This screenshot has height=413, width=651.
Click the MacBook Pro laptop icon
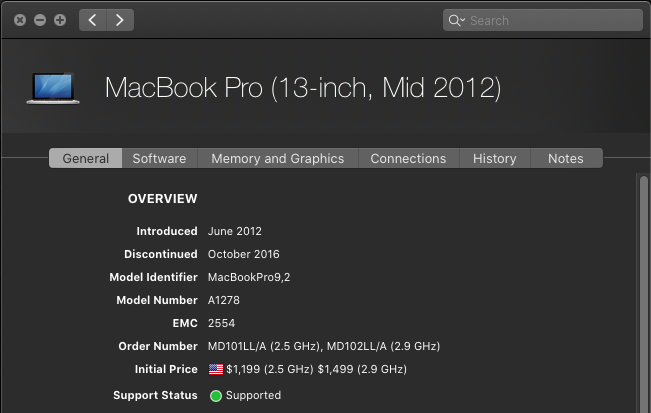click(53, 88)
